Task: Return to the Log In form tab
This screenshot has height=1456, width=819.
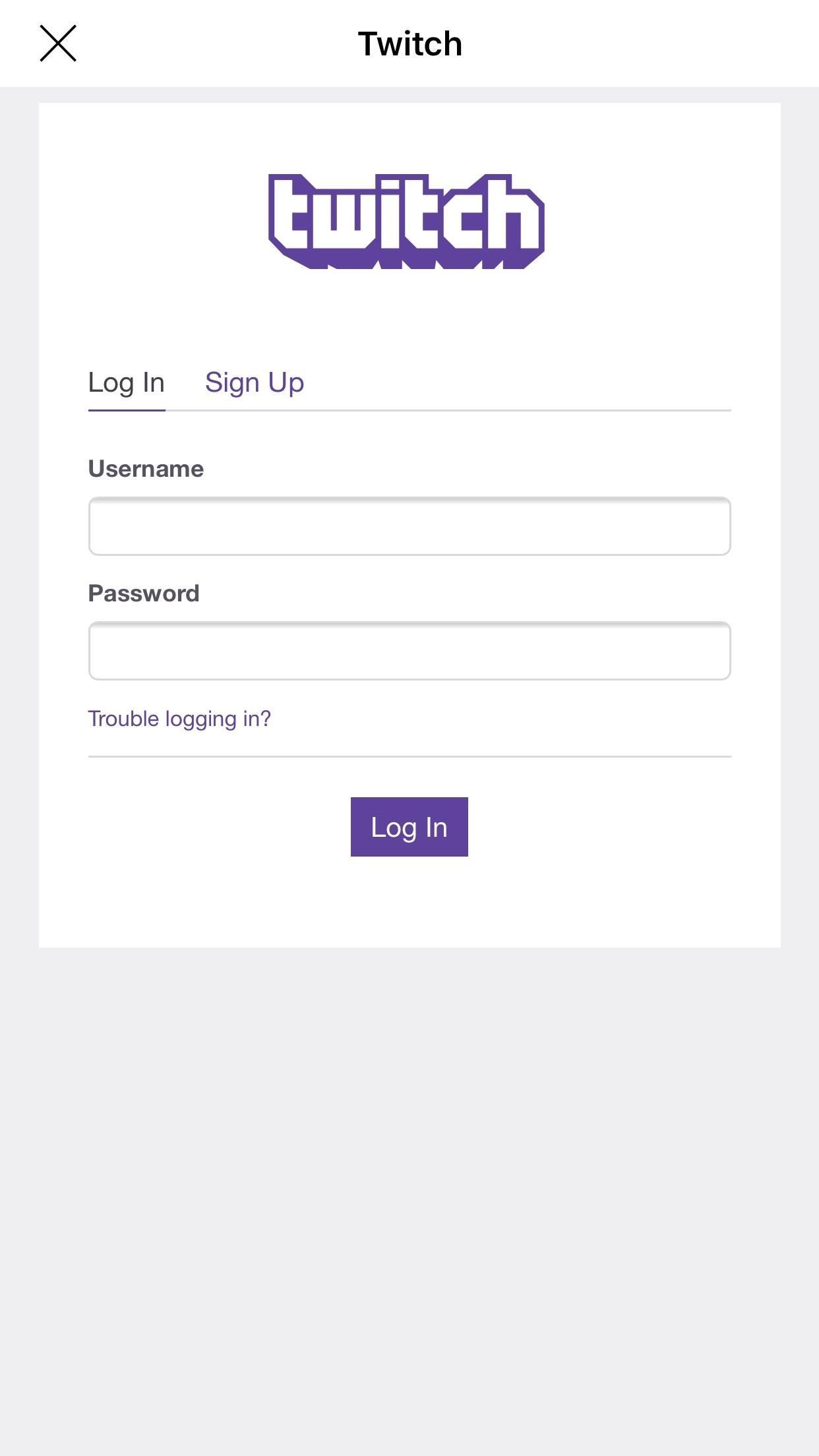Action: (126, 382)
